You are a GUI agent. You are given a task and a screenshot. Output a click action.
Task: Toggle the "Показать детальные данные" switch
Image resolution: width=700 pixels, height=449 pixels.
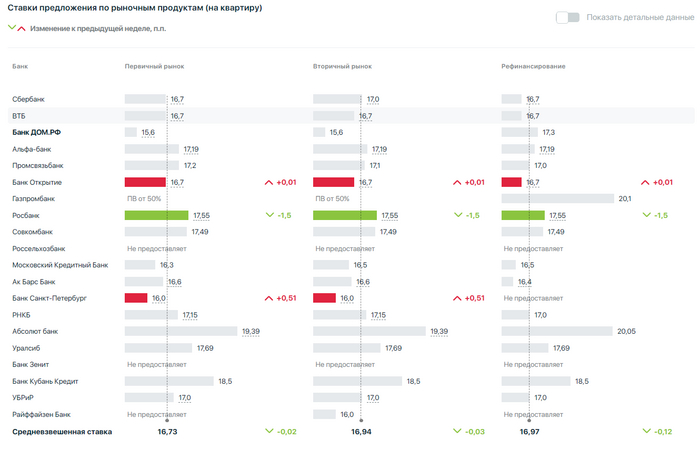click(568, 17)
